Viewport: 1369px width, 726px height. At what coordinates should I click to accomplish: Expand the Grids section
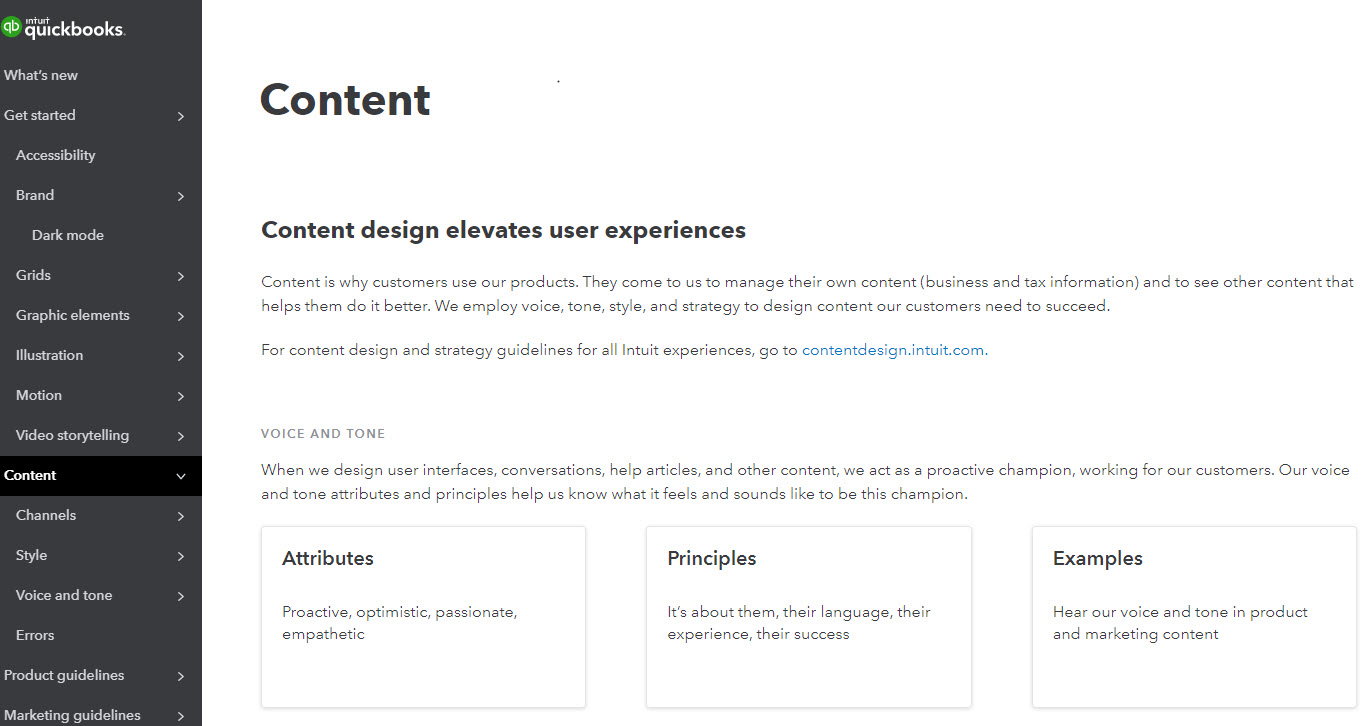tap(181, 276)
